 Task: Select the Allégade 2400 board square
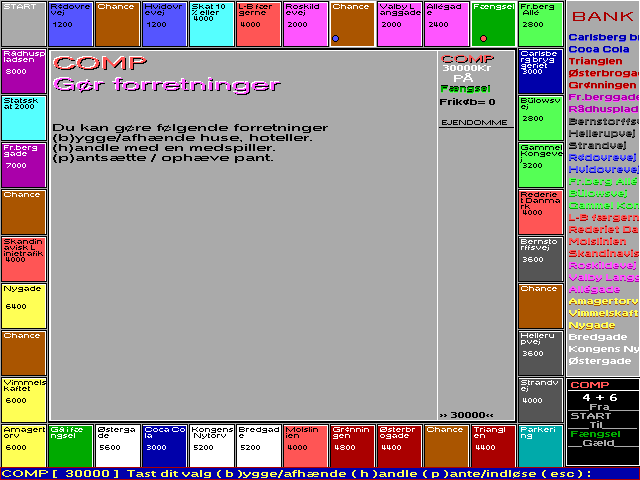(446, 24)
